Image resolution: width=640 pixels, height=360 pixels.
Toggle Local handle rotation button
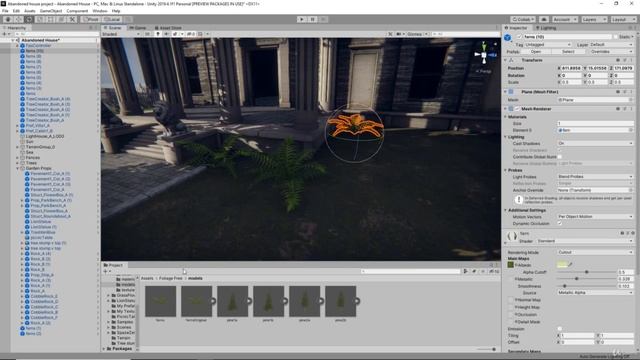(112, 19)
